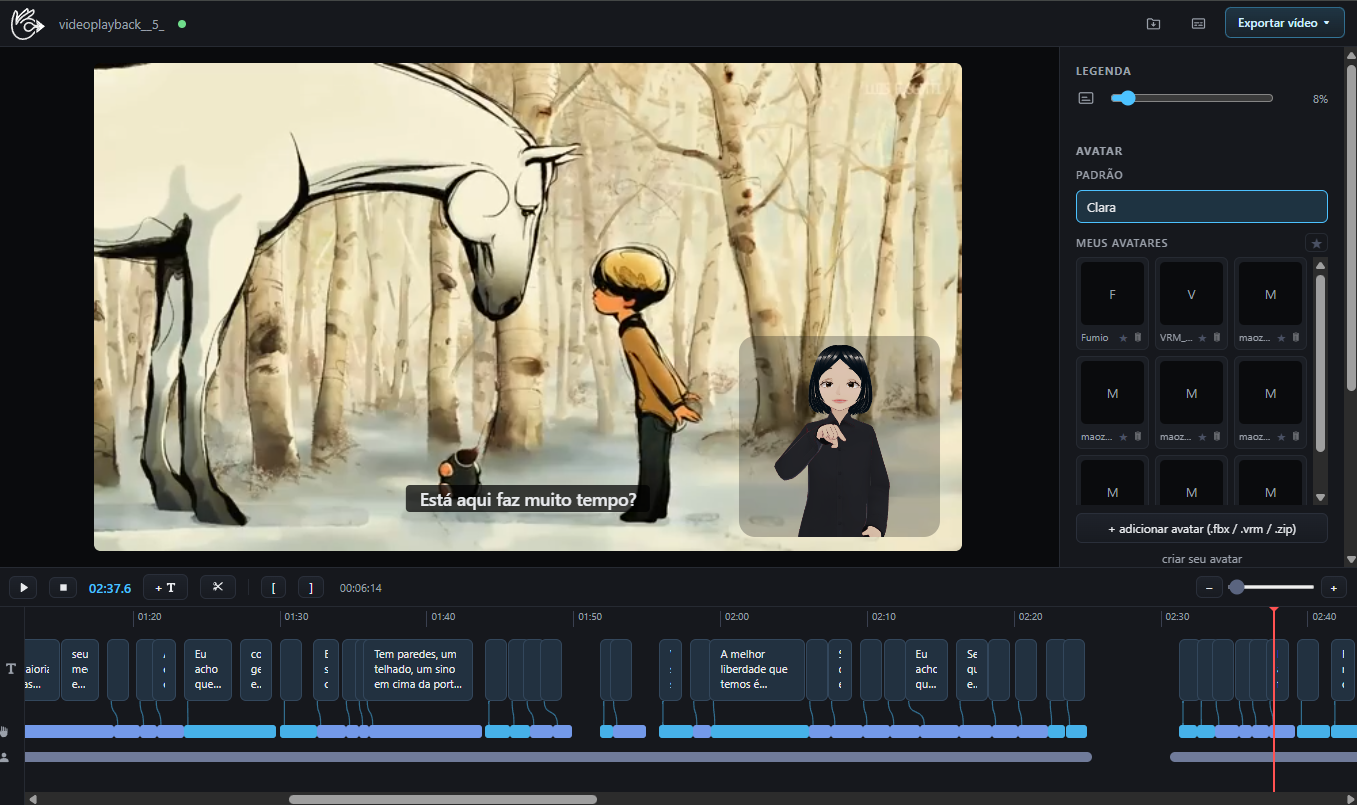Click the 01:30 mark on time ruler
This screenshot has height=805, width=1357.
296,617
